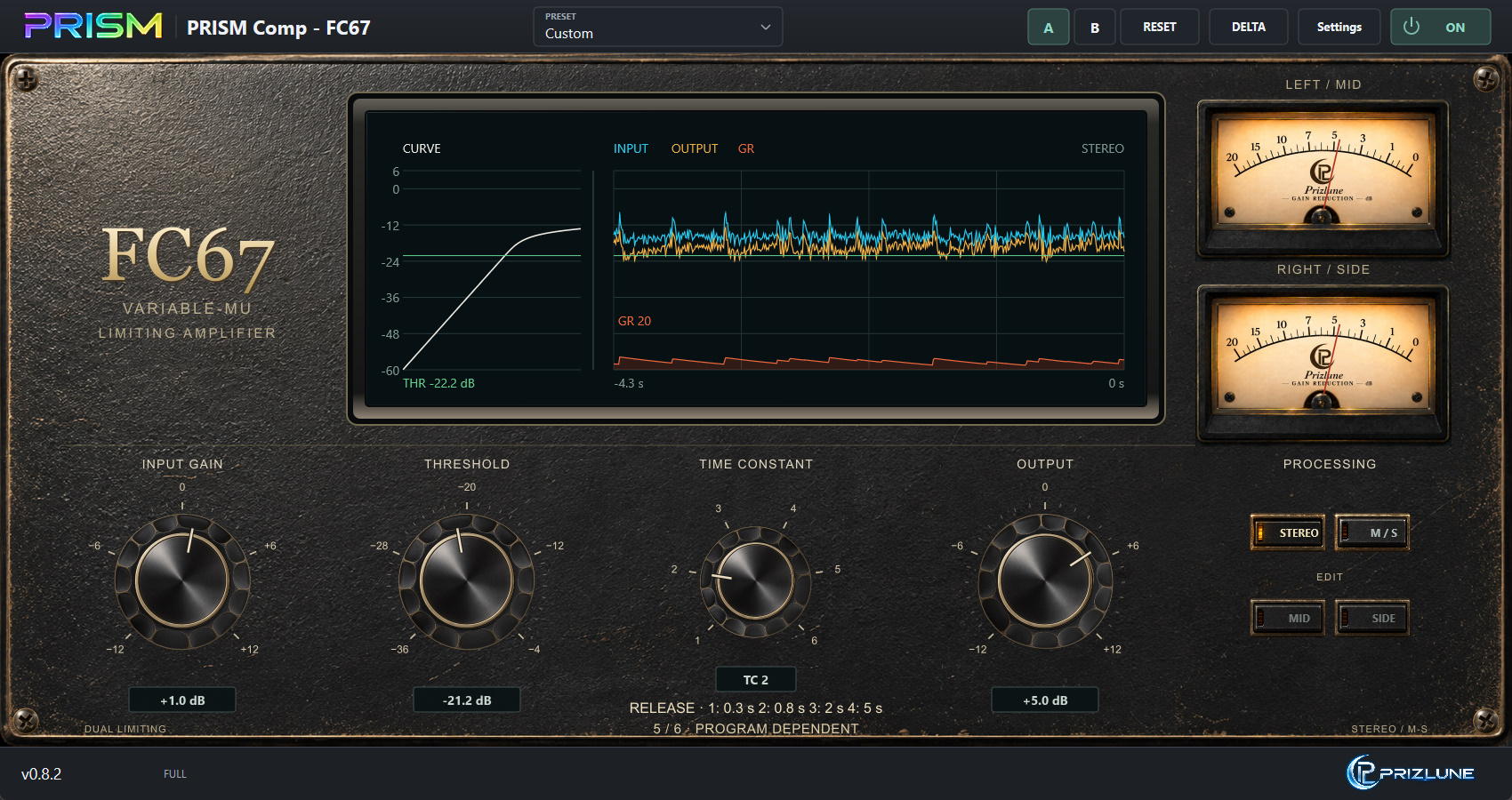Click the Output knob
This screenshot has height=800, width=1512.
1045,580
